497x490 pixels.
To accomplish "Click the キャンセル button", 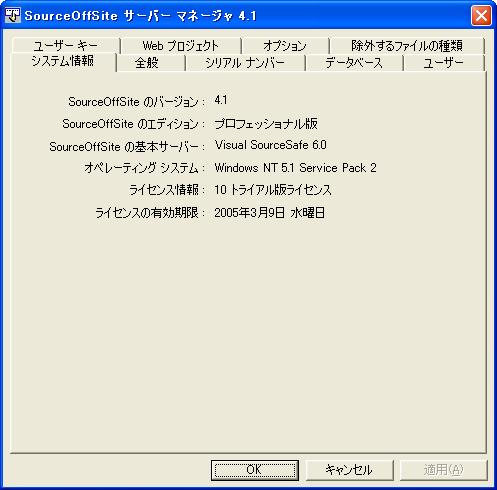I will click(349, 470).
